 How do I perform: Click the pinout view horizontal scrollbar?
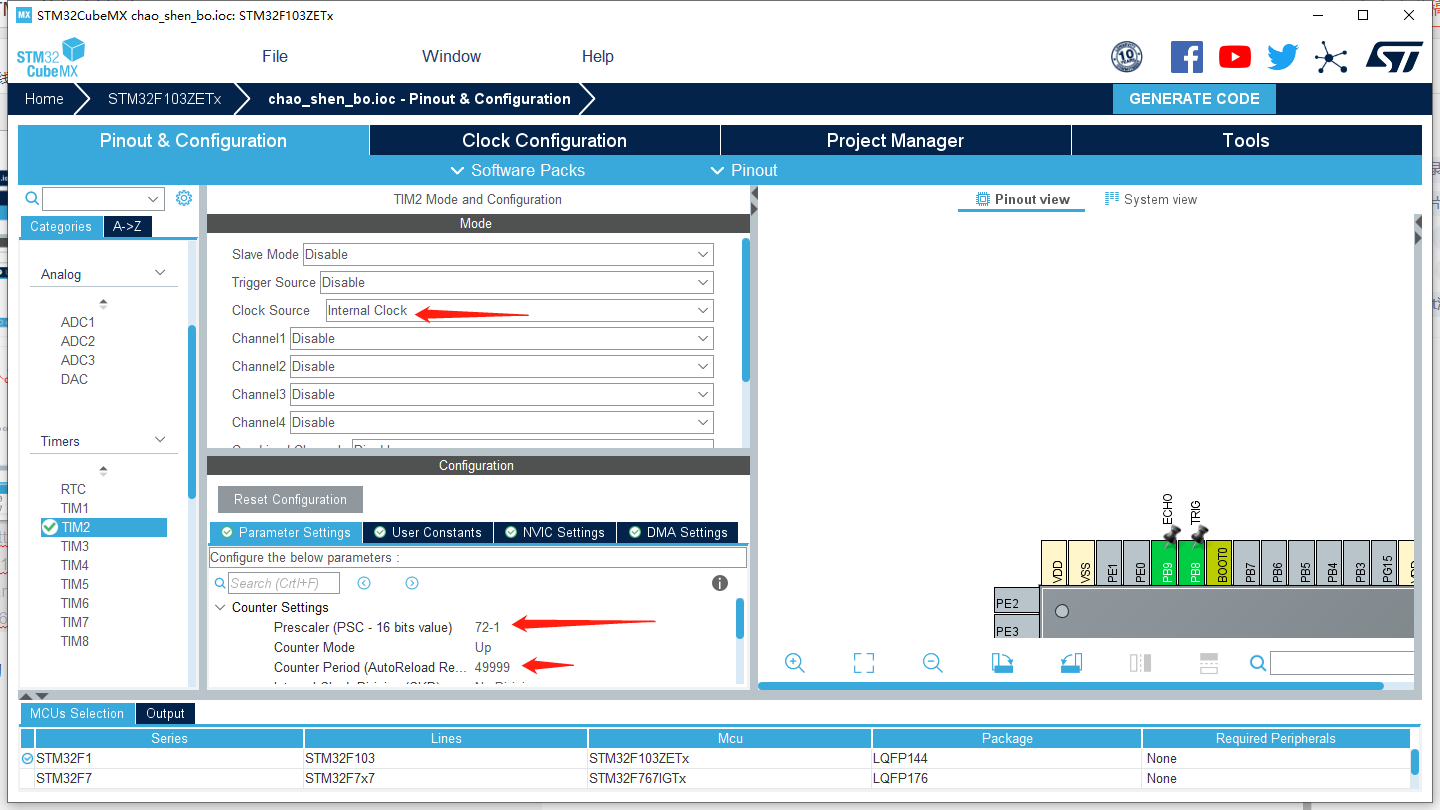[x=1070, y=686]
